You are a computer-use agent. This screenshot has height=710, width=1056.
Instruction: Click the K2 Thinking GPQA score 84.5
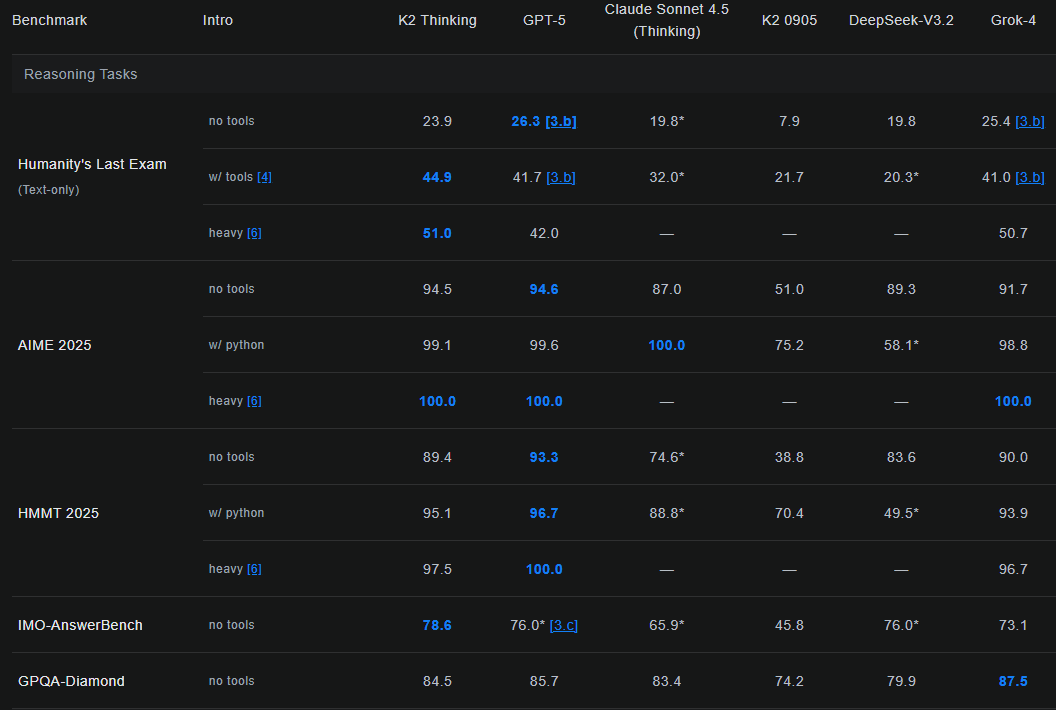pos(437,681)
